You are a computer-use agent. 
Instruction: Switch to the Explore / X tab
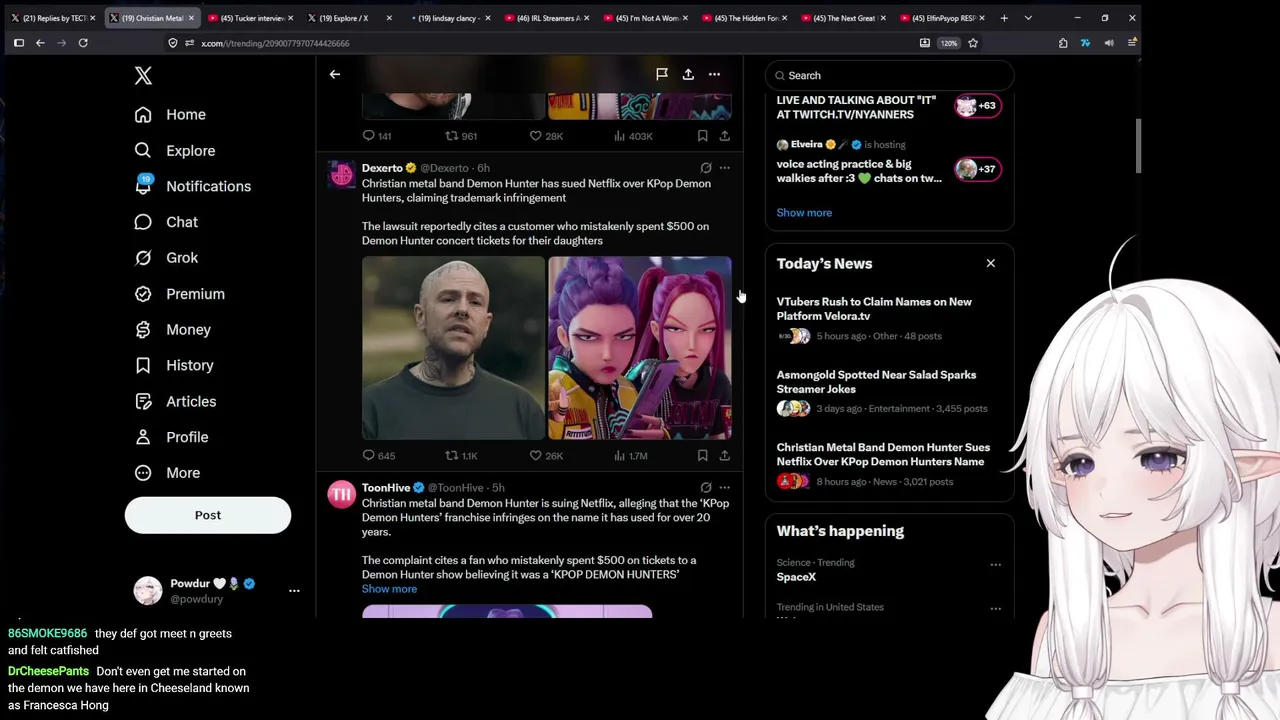(x=348, y=18)
